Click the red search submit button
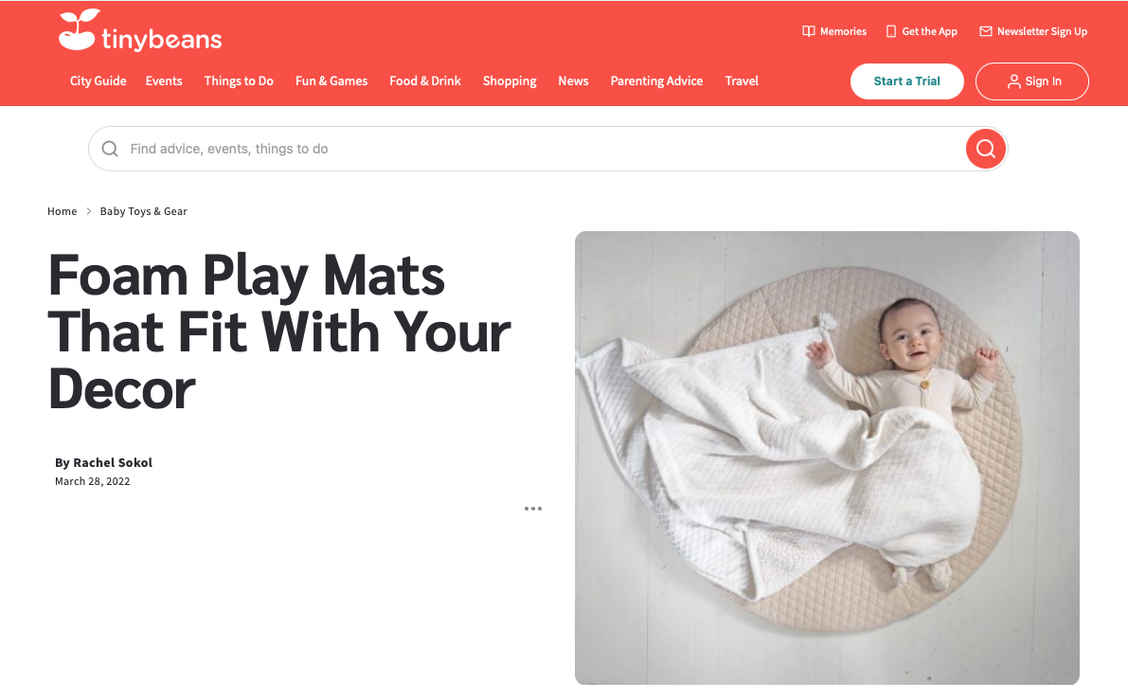The image size is (1128, 699). coord(986,149)
